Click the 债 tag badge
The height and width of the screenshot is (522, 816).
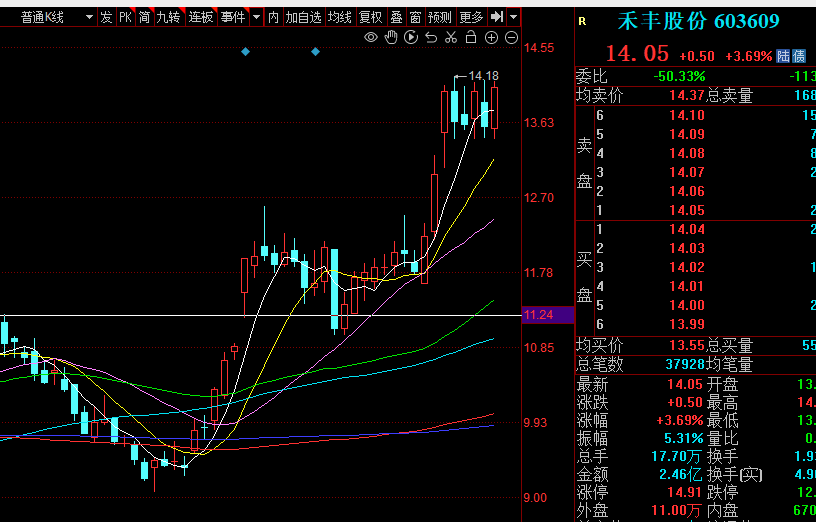coord(799,56)
